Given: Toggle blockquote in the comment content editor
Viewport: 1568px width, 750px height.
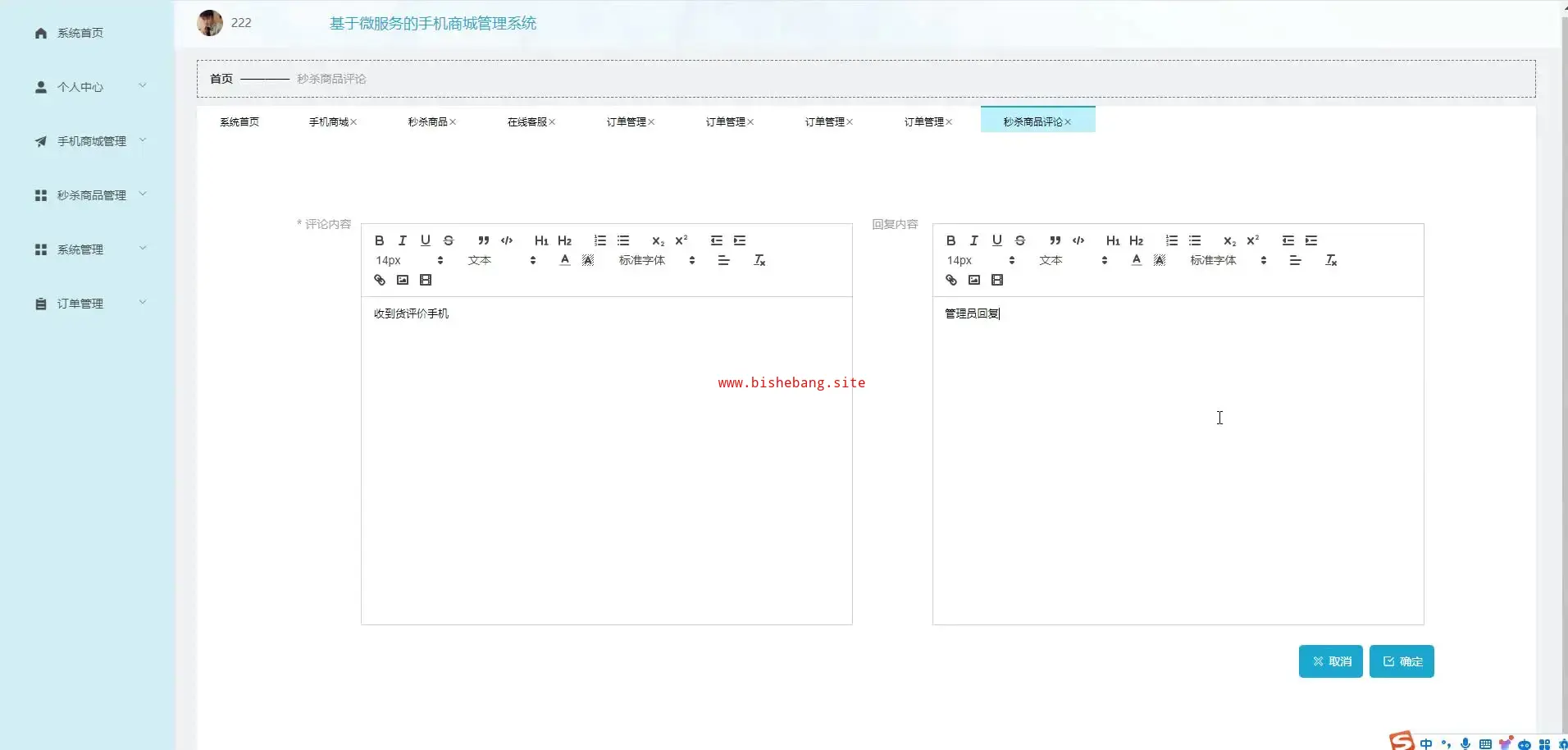Looking at the screenshot, I should coord(484,240).
